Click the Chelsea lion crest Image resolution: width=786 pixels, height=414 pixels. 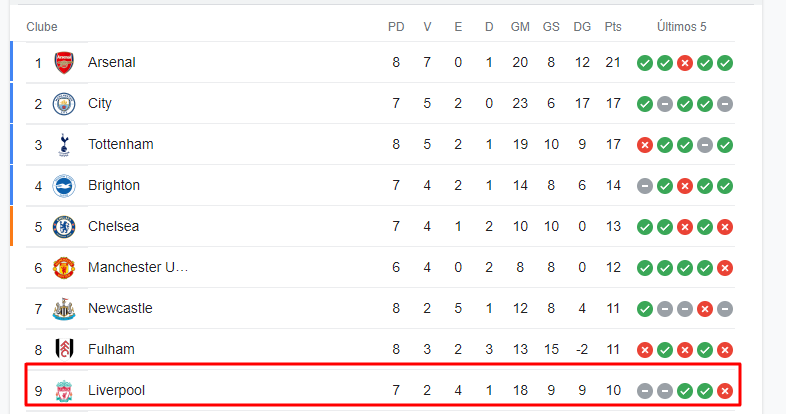coord(64,227)
